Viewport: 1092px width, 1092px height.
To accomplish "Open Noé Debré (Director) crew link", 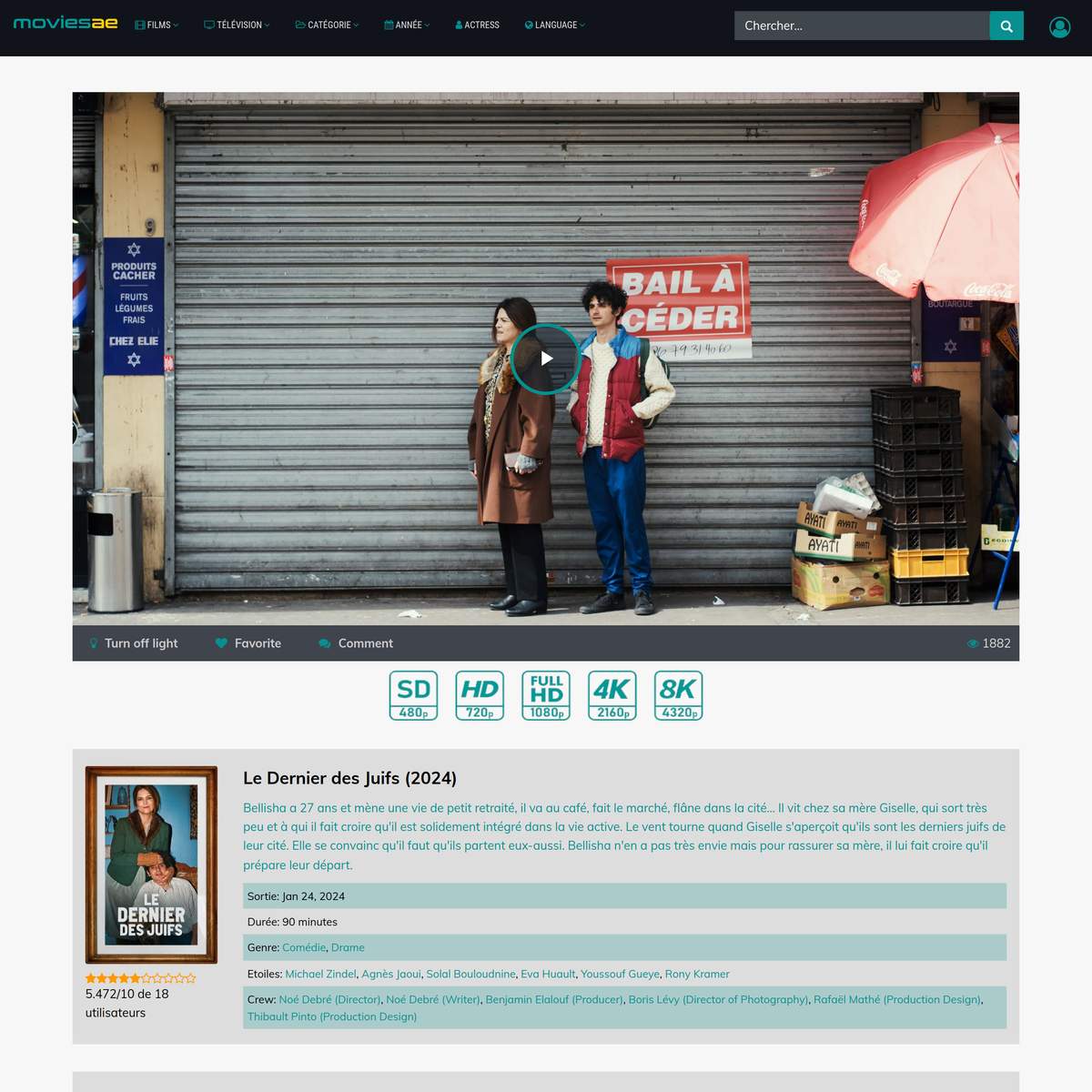I will point(329,999).
